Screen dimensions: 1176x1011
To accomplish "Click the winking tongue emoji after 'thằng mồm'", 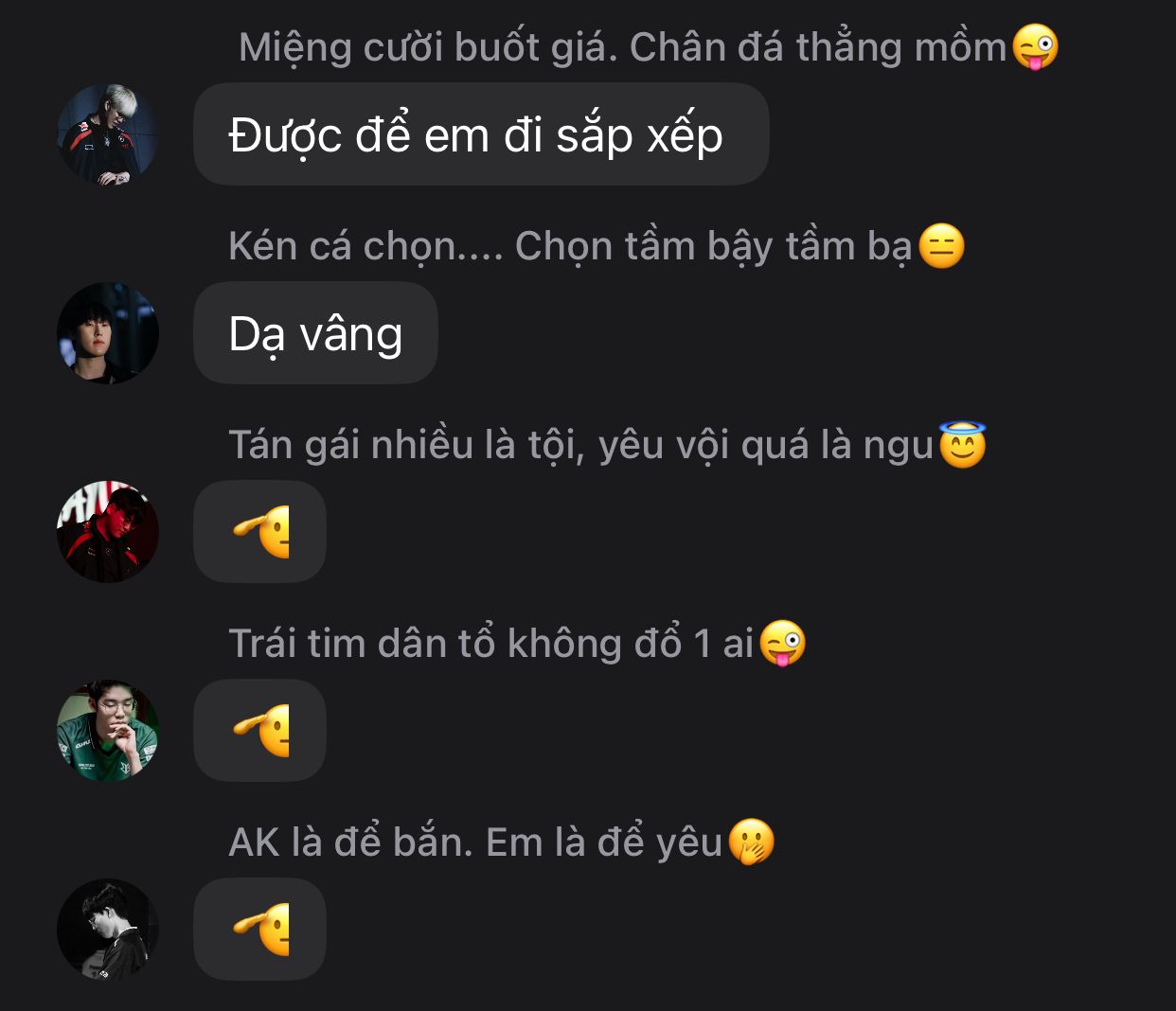I will tap(1035, 47).
